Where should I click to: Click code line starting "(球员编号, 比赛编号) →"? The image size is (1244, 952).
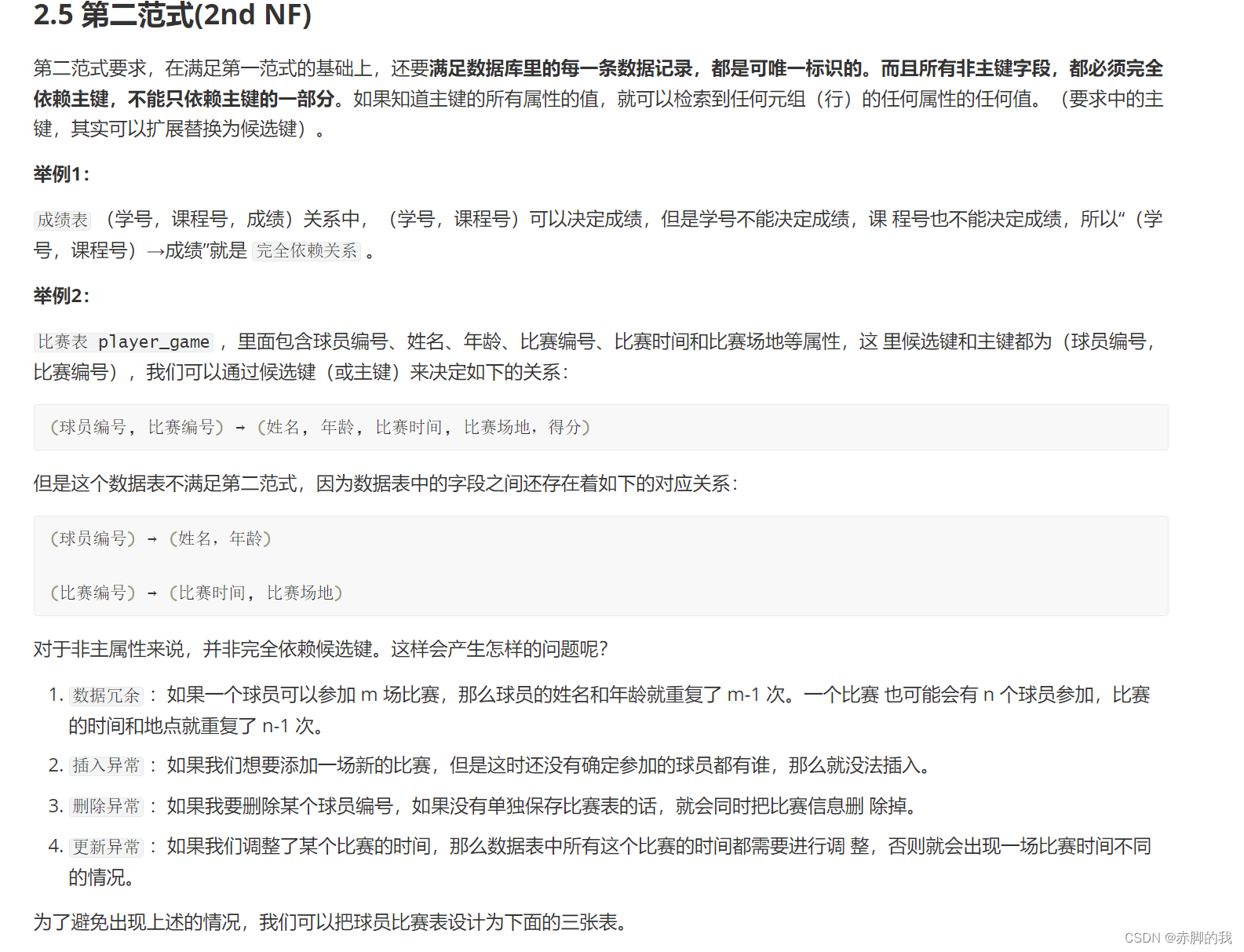320,427
